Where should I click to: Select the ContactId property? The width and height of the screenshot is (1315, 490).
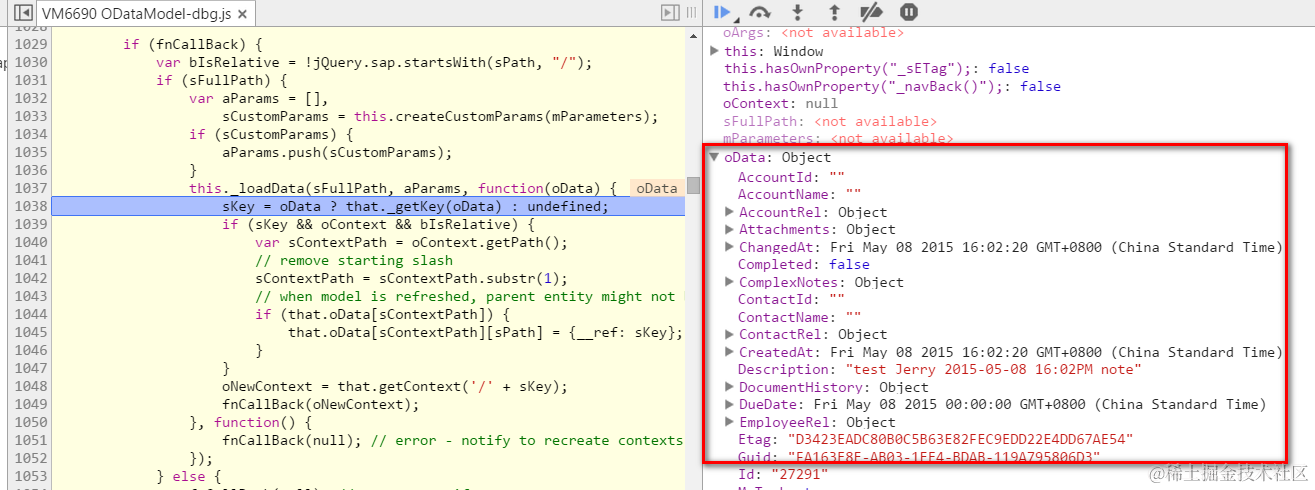click(x=791, y=299)
